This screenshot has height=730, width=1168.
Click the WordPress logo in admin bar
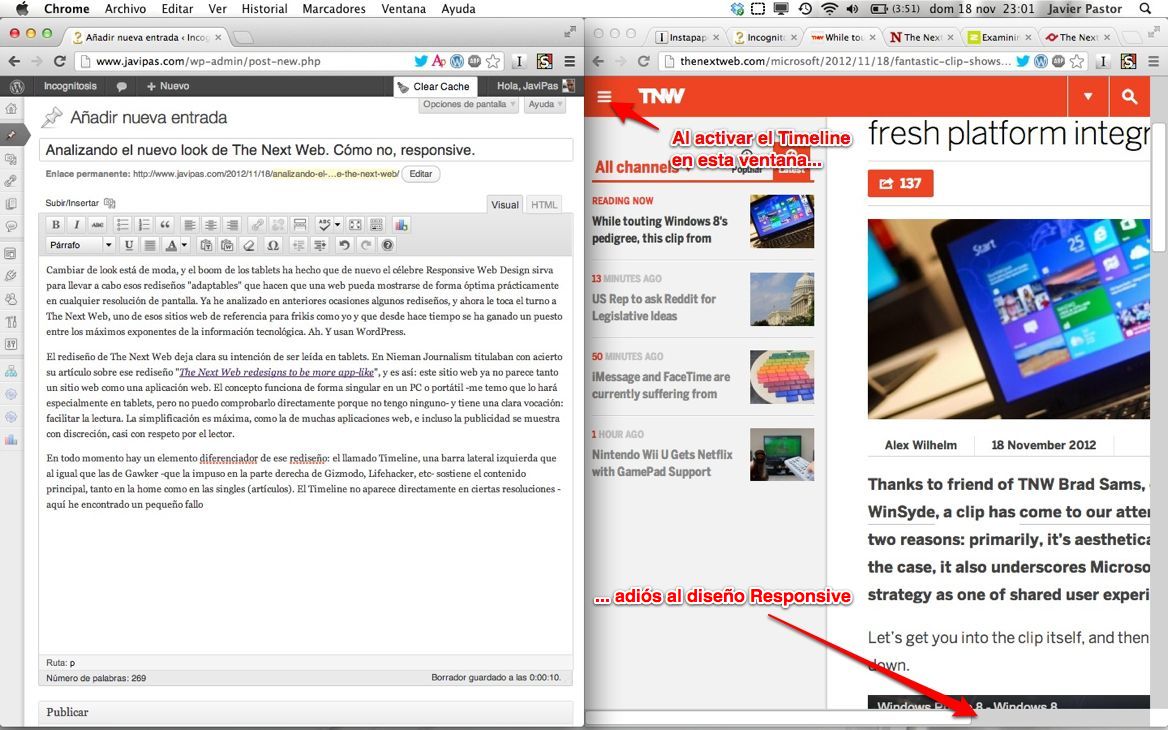point(16,86)
